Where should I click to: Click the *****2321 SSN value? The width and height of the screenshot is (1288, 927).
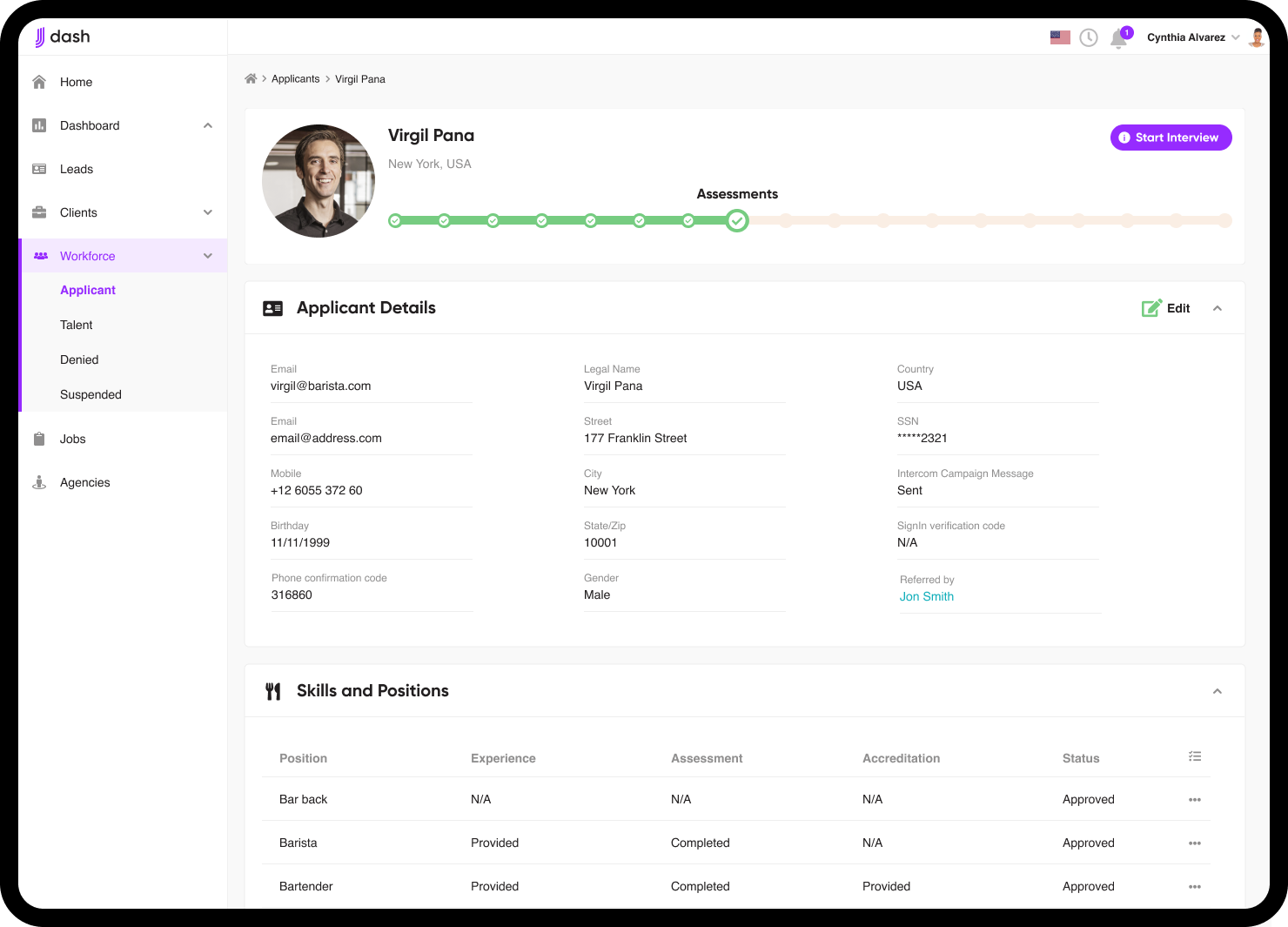922,438
